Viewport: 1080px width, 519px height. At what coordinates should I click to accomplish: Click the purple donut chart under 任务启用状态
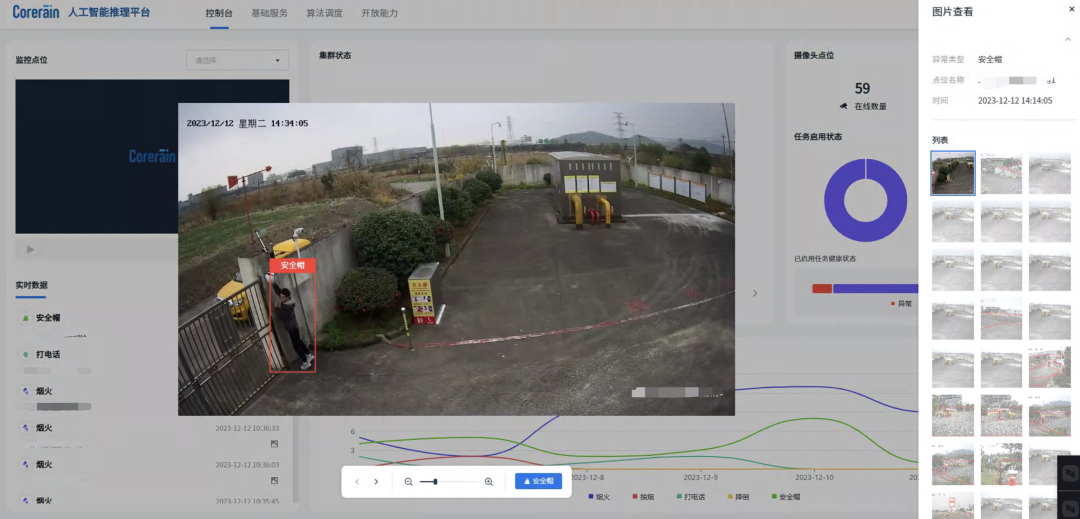(865, 200)
